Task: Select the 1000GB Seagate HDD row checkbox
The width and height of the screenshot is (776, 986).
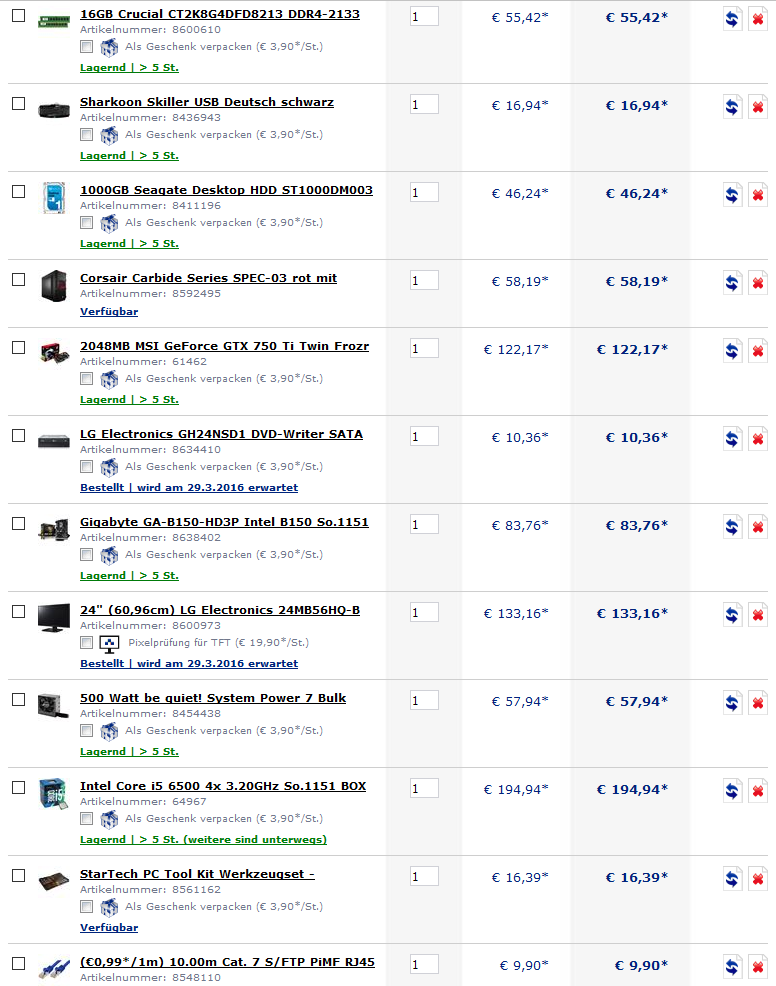Action: [19, 191]
